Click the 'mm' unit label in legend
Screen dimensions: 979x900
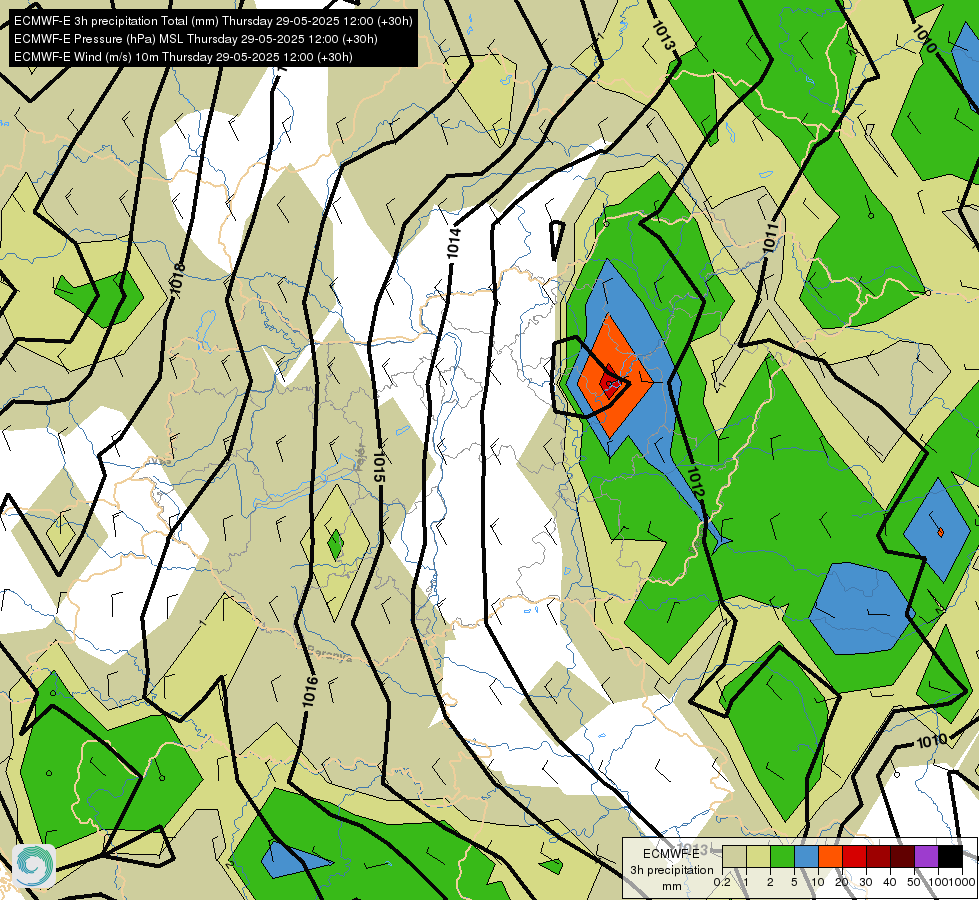(x=672, y=886)
